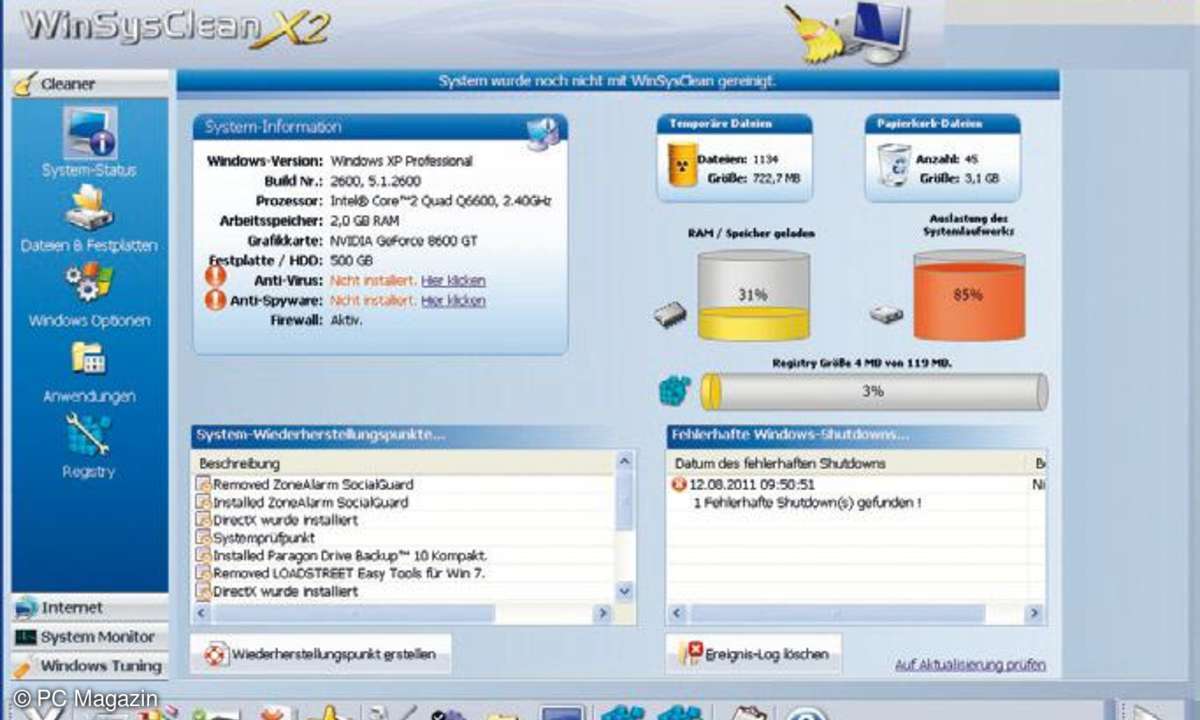
Task: Open the System Monitor sidebar tab
Action: pos(90,637)
